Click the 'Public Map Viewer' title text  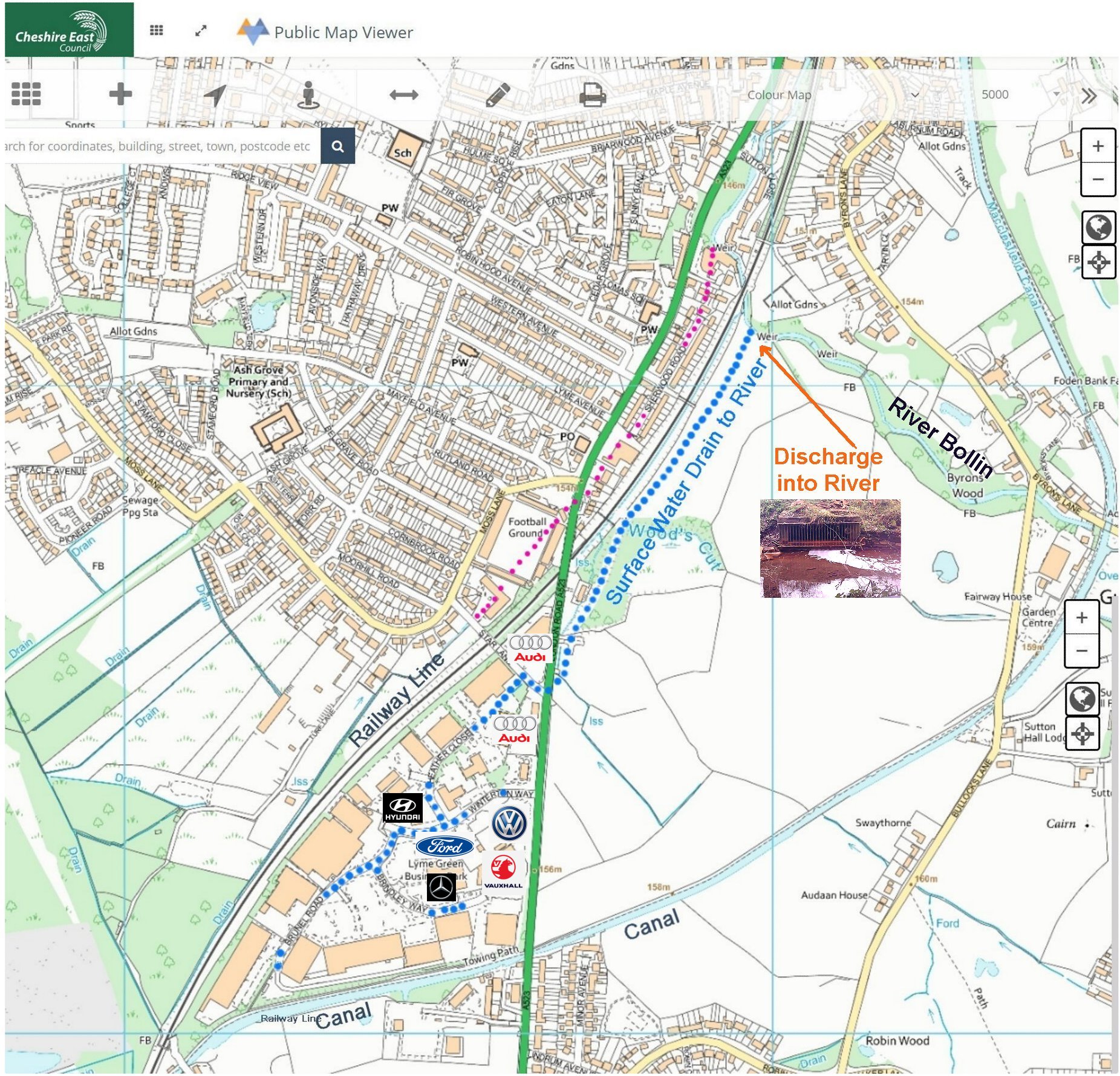(x=343, y=32)
